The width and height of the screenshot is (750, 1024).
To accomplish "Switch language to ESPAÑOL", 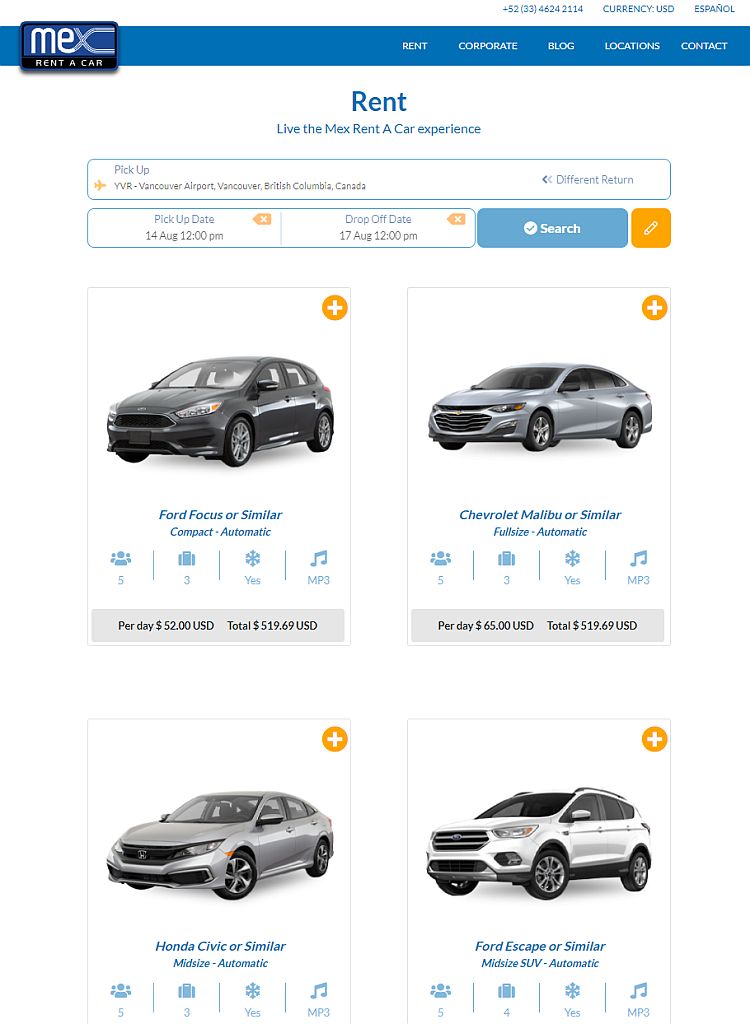I will point(714,8).
